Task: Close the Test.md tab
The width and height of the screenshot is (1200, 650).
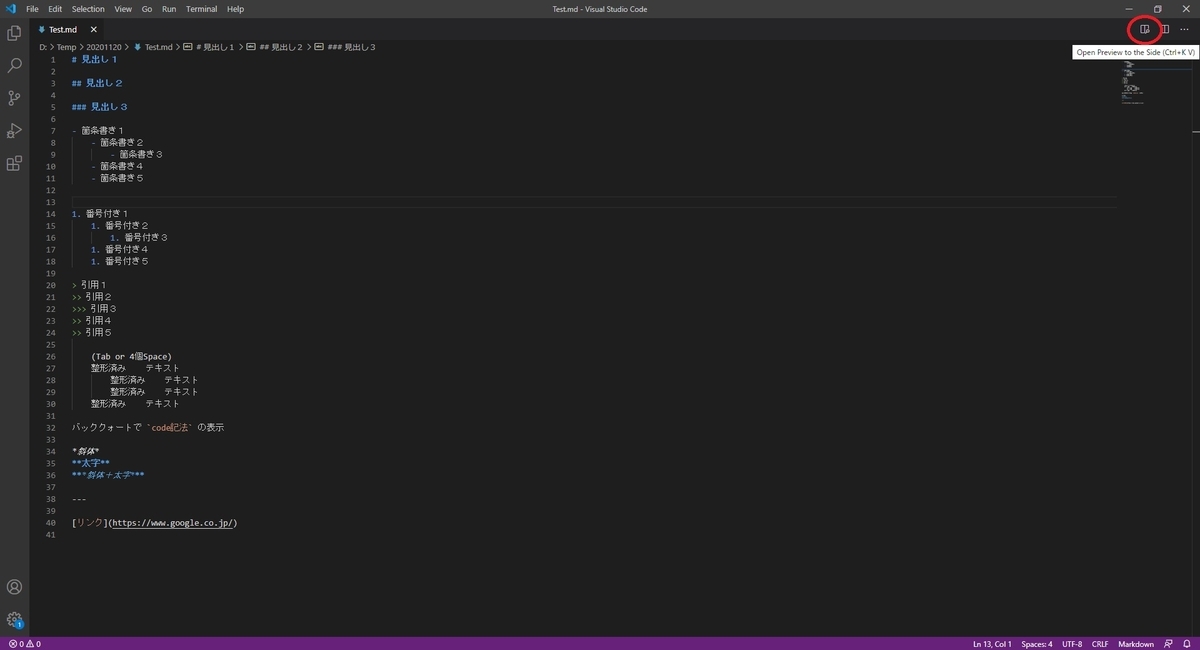Action: [x=96, y=30]
